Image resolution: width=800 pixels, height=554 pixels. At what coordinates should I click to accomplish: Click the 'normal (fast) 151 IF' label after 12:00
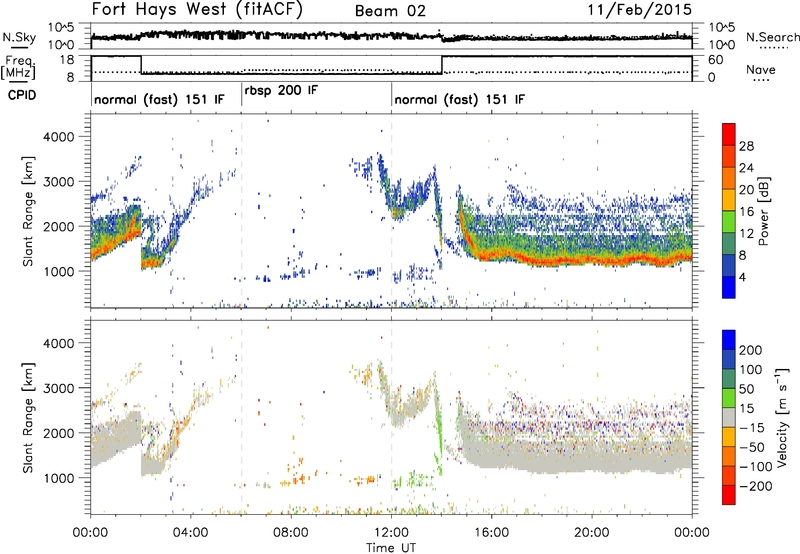pos(459,99)
